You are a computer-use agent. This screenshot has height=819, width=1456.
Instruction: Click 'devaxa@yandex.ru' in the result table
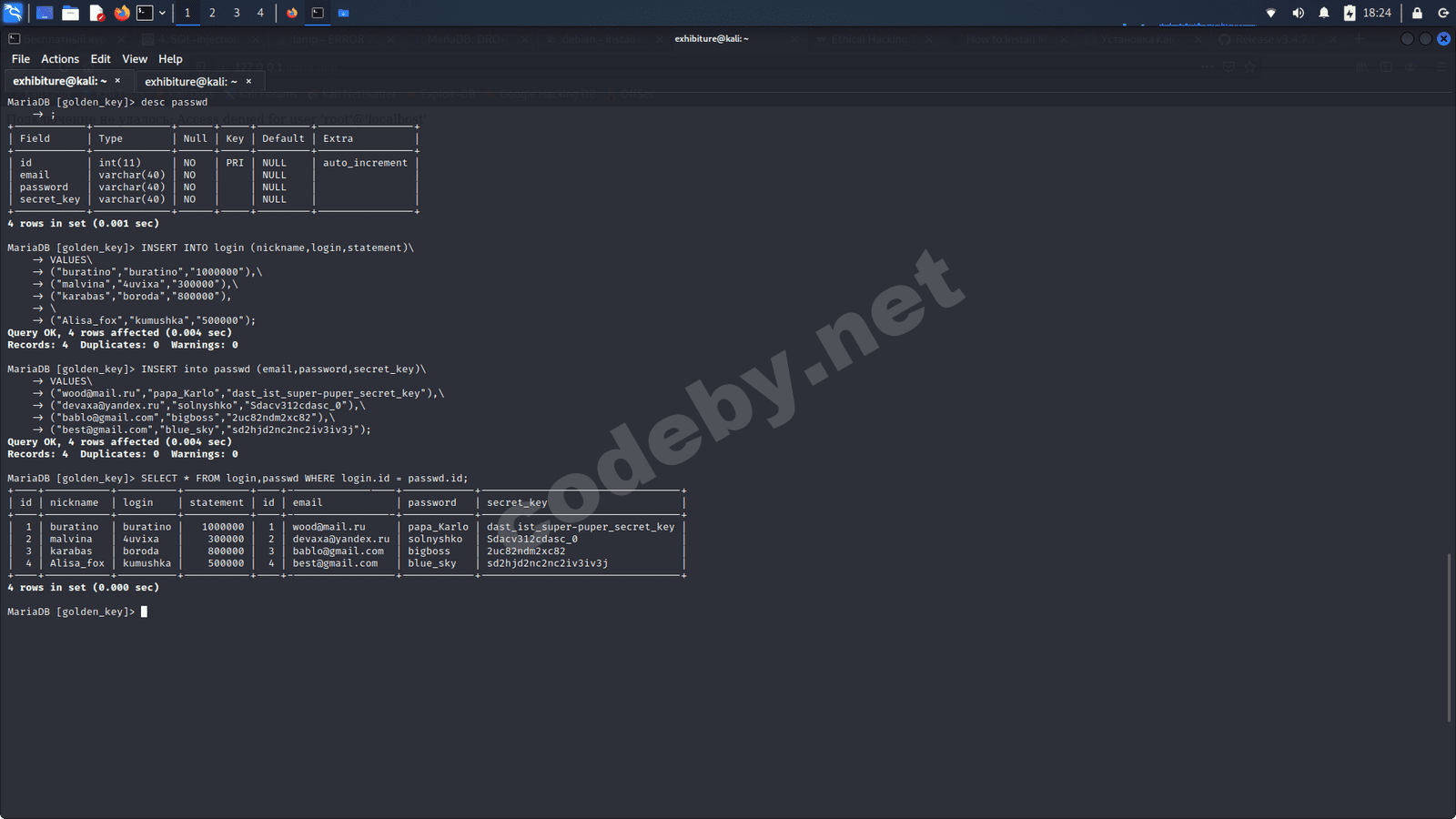coord(341,540)
